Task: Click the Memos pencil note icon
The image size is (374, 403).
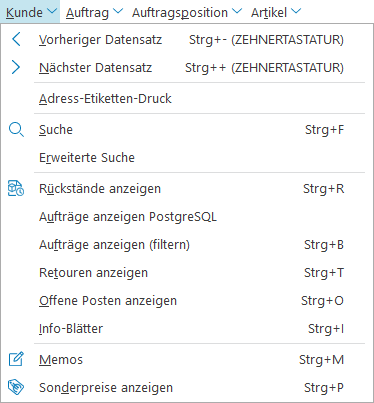Action: 16,359
